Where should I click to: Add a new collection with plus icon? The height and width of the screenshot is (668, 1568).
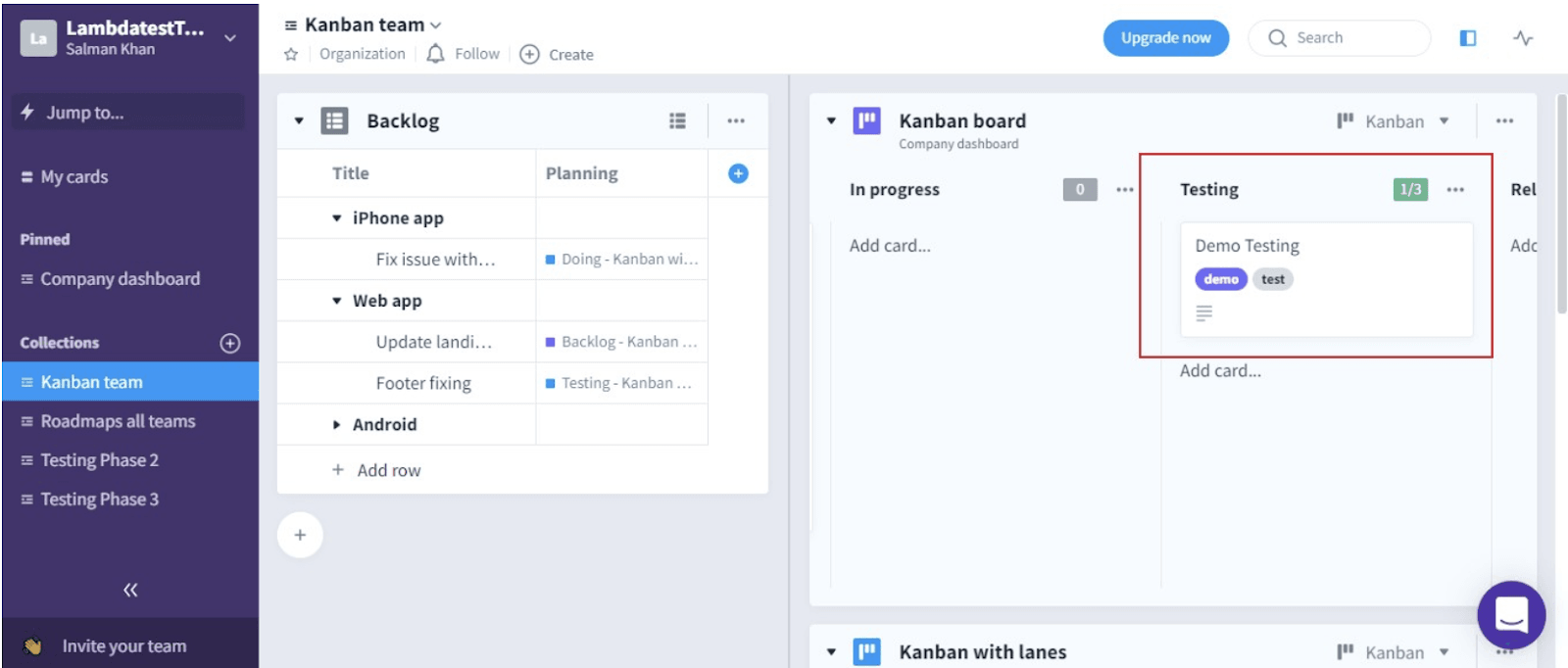click(x=230, y=343)
